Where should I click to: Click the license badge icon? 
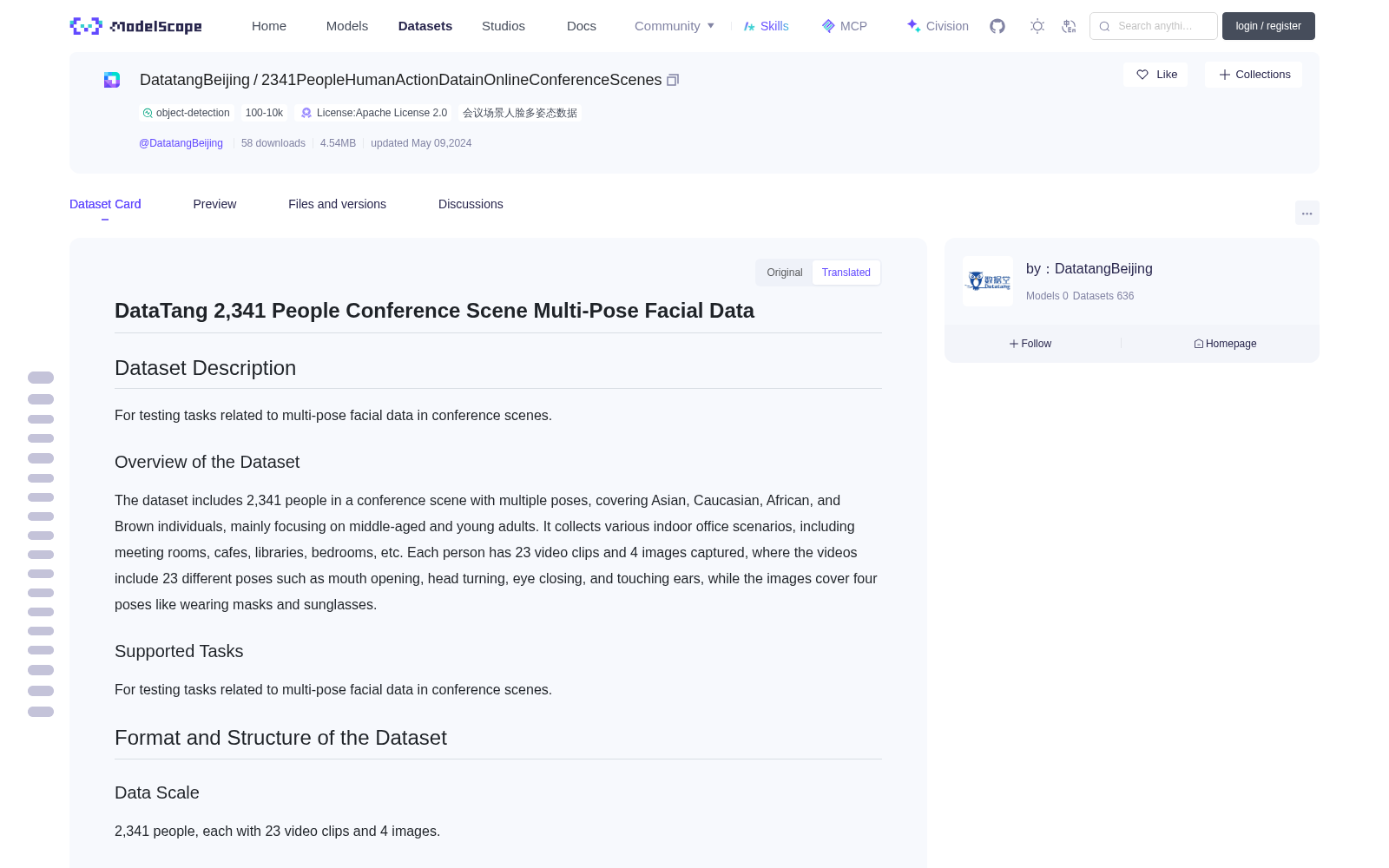pos(306,113)
